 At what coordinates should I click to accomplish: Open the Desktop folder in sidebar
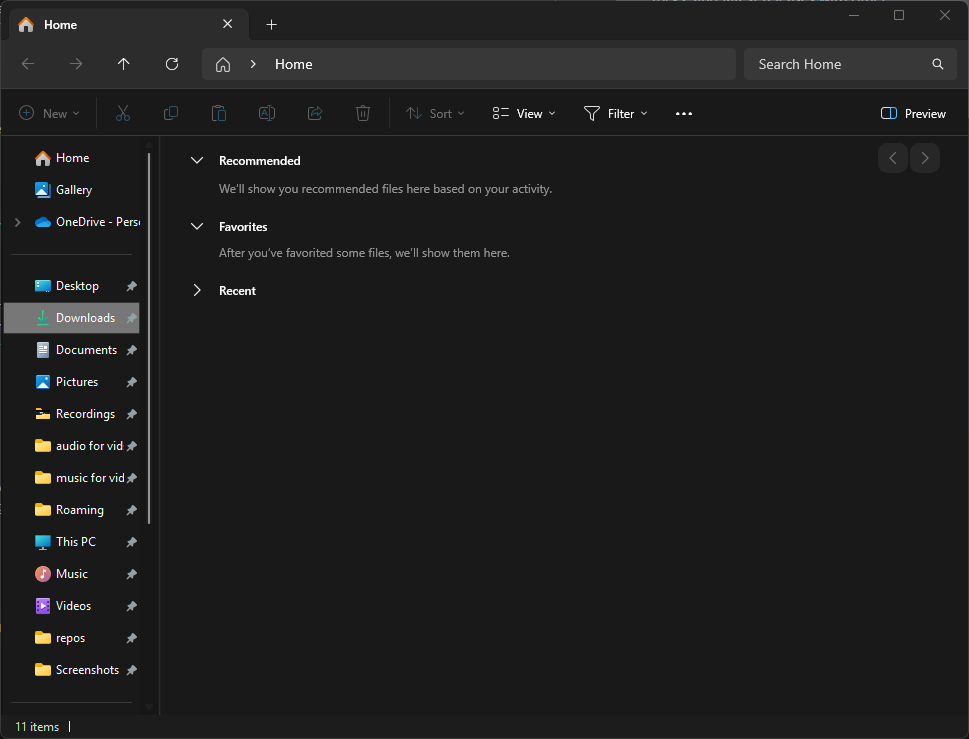pos(72,286)
